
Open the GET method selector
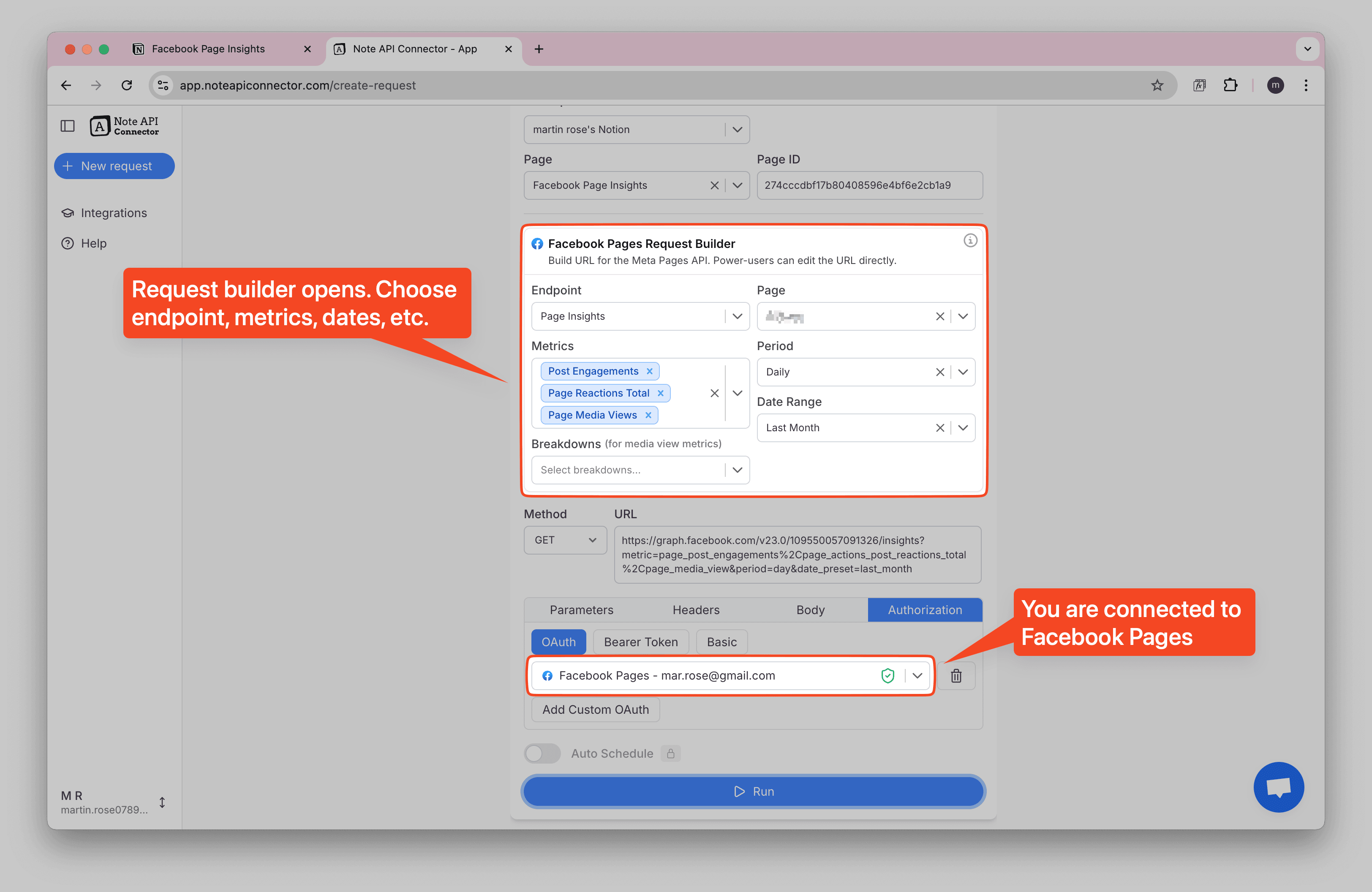pos(565,540)
